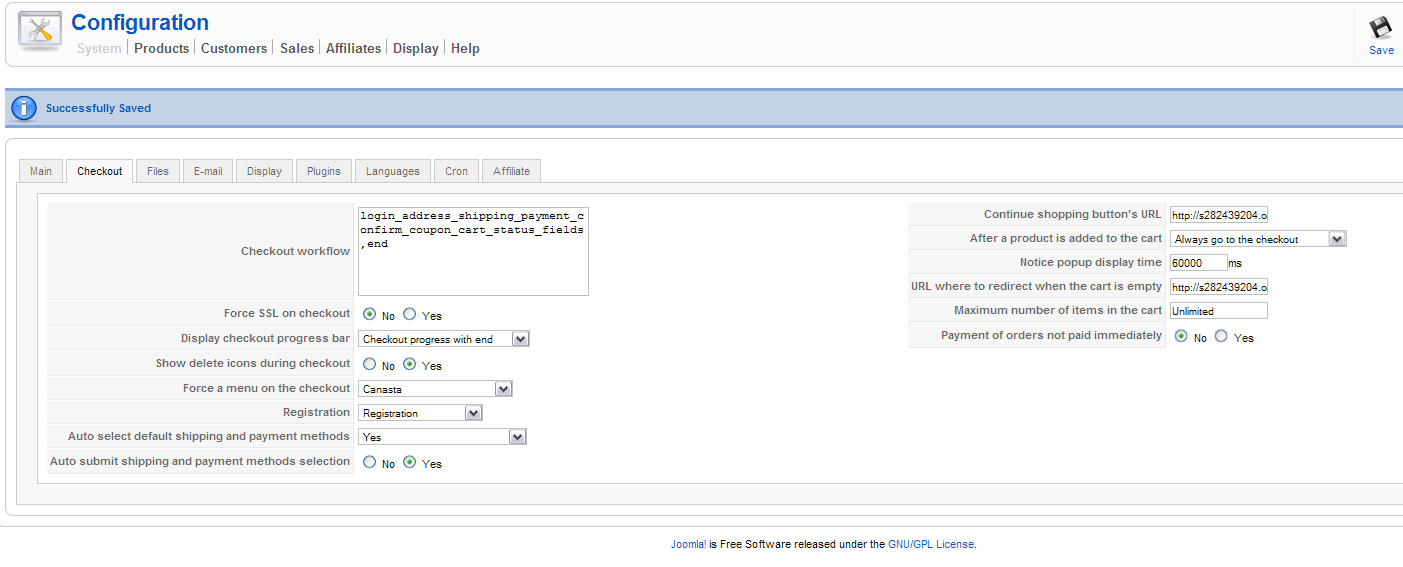Click the Joomla! footer link
Image resolution: width=1403 pixels, height=567 pixels.
coord(688,545)
